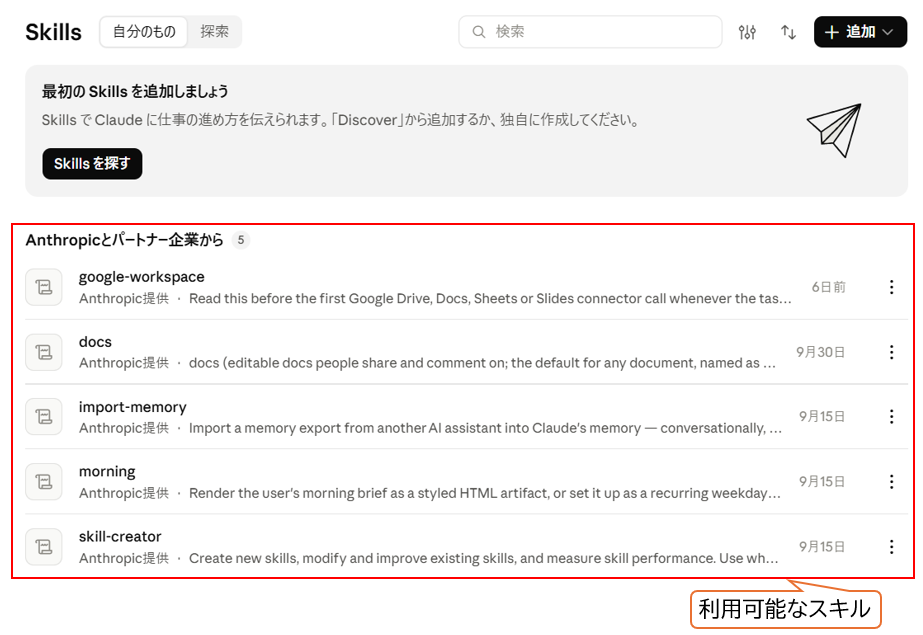This screenshot has height=635, width=923.
Task: Click the morning skill scroll icon
Action: (44, 481)
